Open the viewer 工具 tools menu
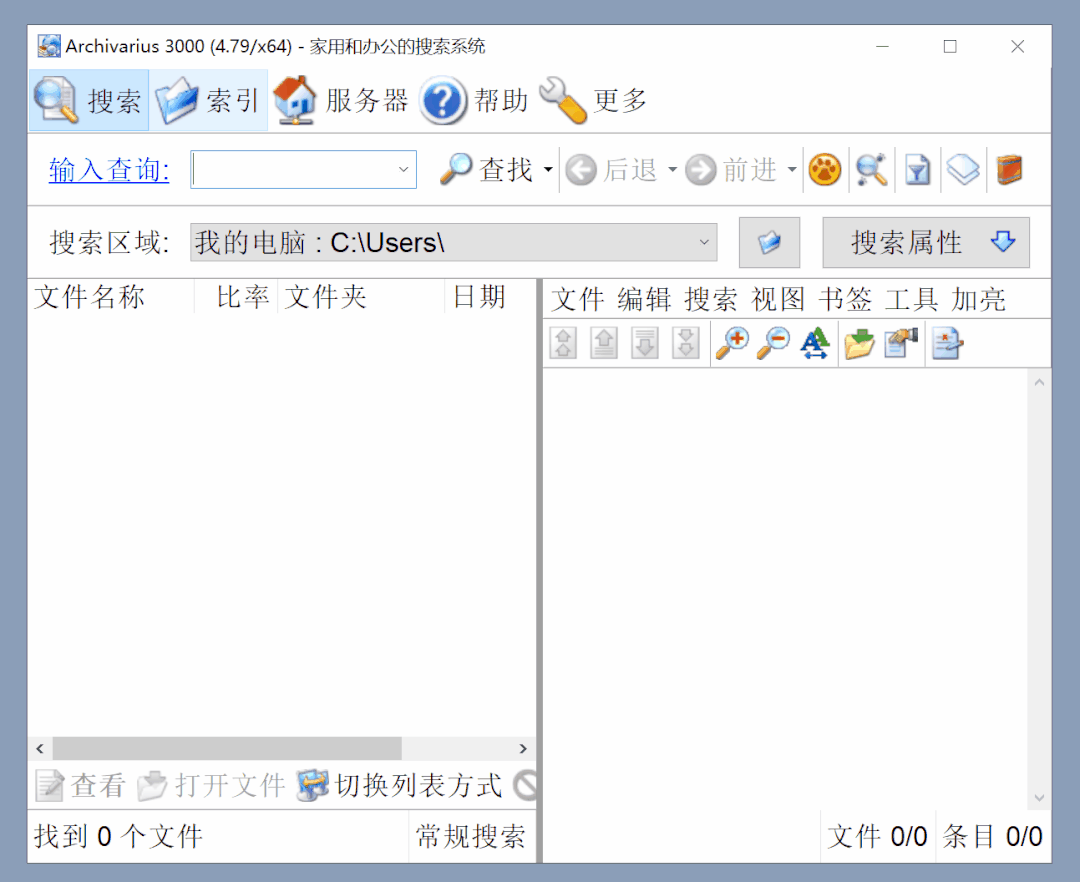The width and height of the screenshot is (1080, 882). pos(912,300)
